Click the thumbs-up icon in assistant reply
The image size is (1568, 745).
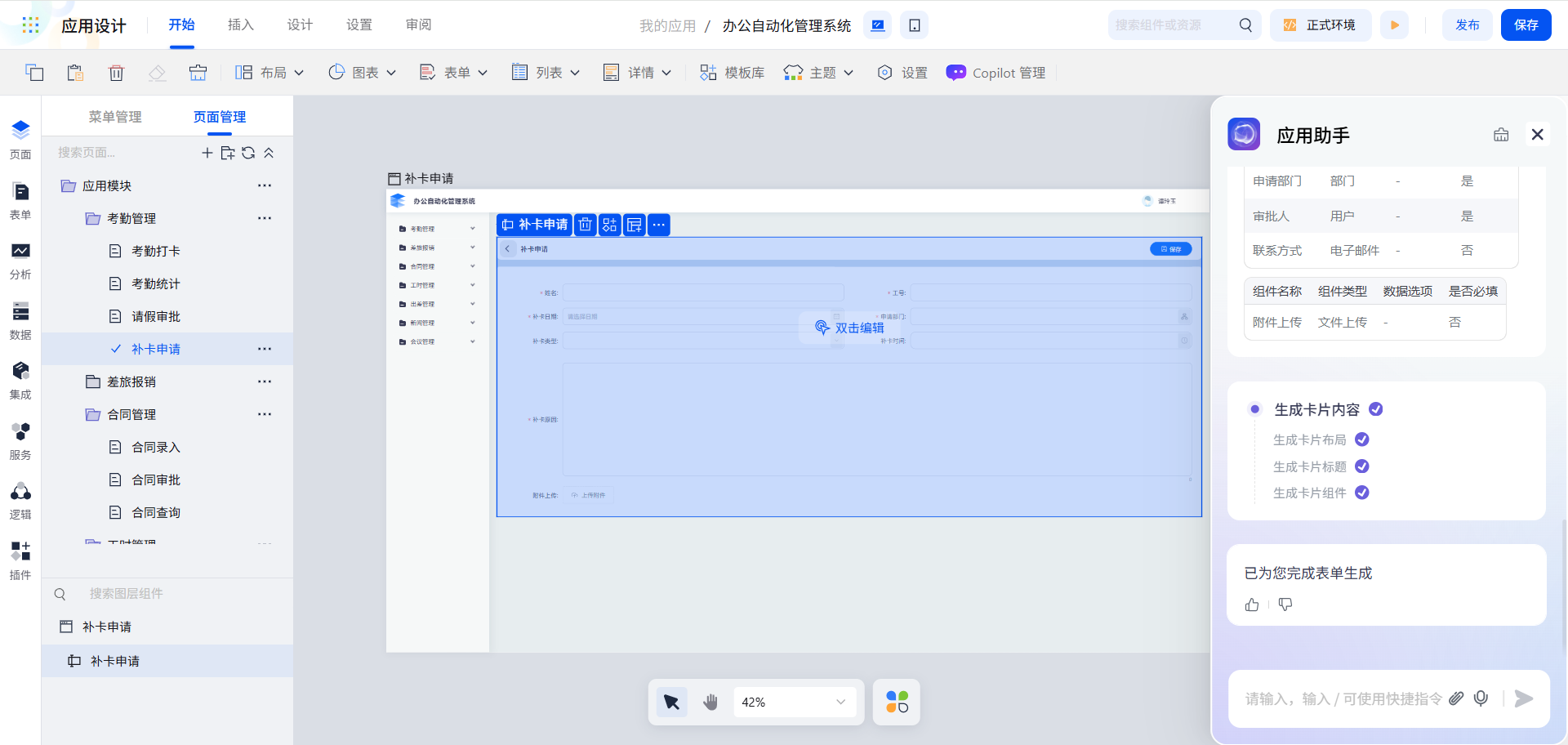tap(1252, 604)
